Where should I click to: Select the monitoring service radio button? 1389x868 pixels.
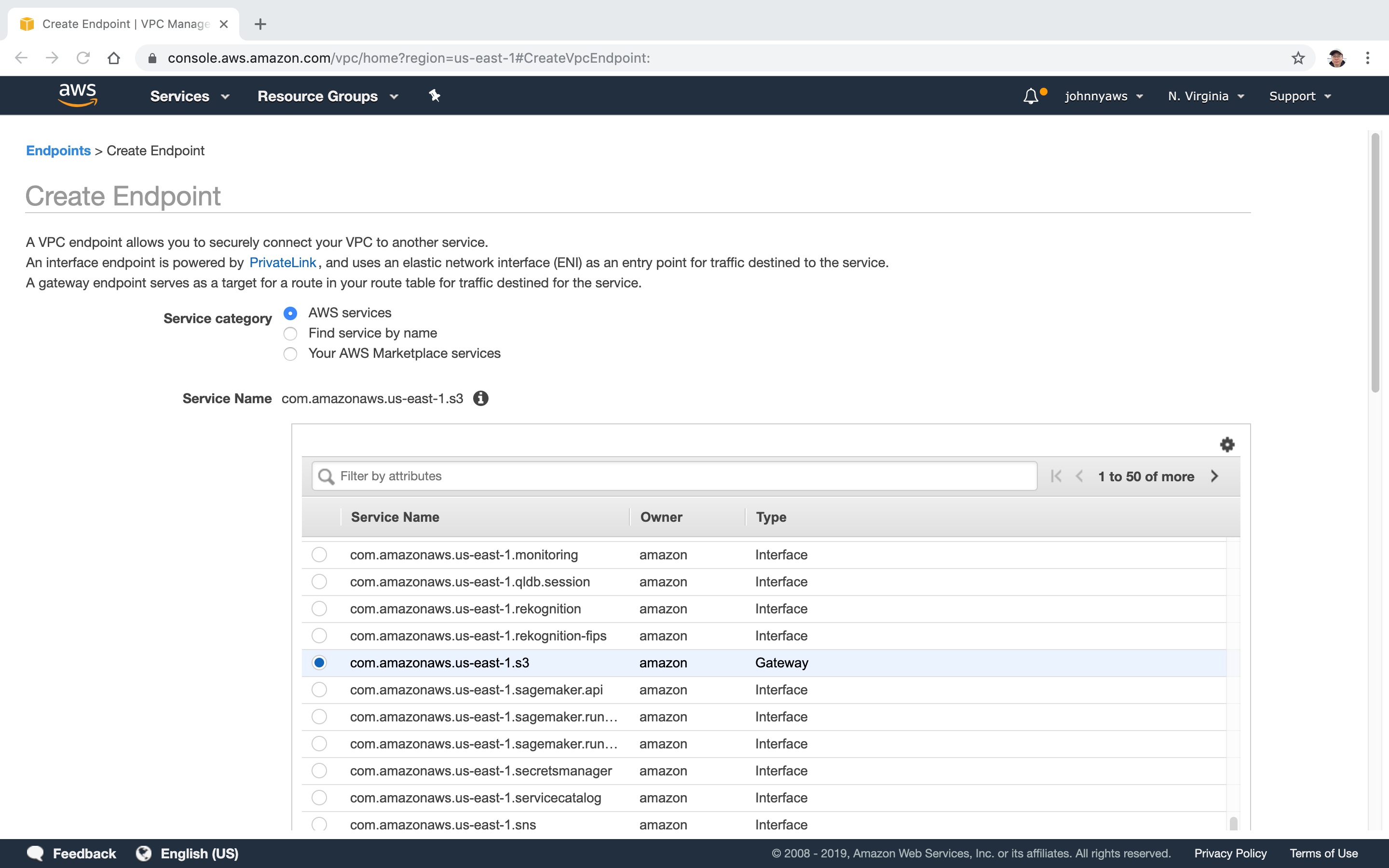point(319,555)
